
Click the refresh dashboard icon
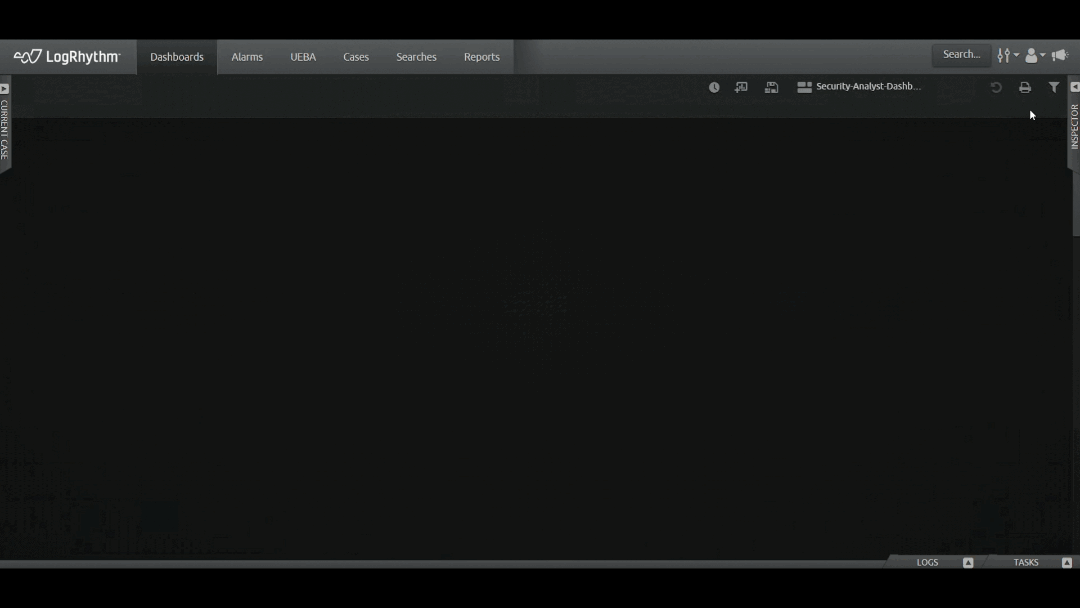pos(996,87)
